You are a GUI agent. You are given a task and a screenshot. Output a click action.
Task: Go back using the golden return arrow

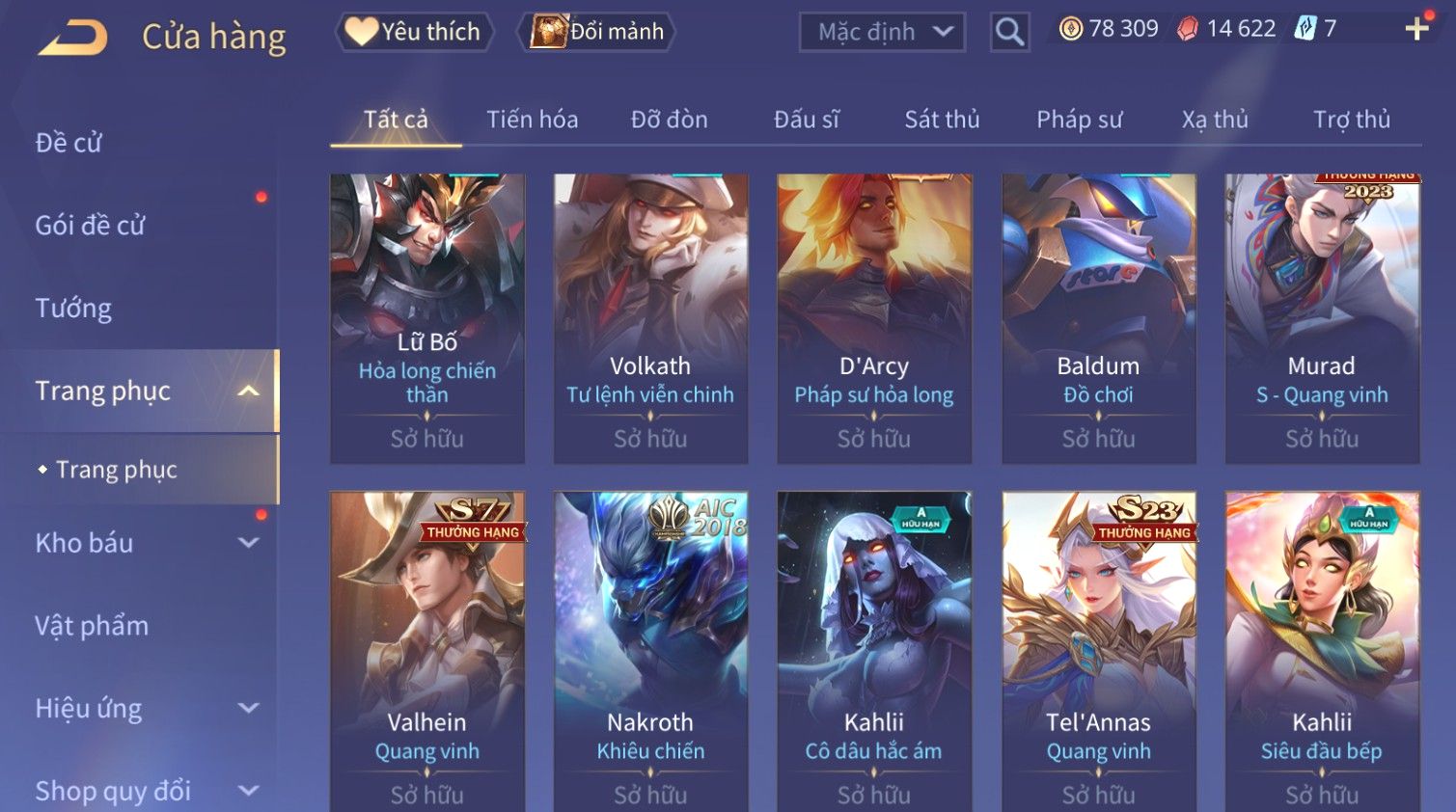73,38
